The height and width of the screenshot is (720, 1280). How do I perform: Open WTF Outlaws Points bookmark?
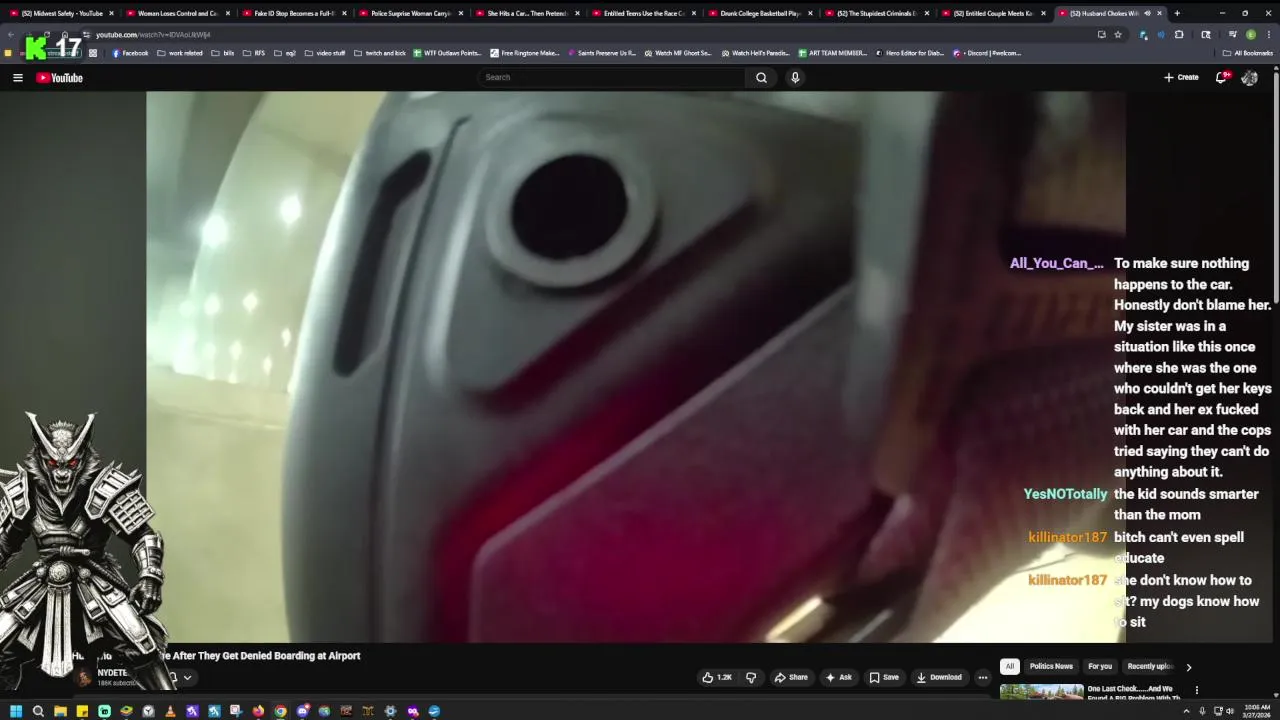pyautogui.click(x=447, y=53)
